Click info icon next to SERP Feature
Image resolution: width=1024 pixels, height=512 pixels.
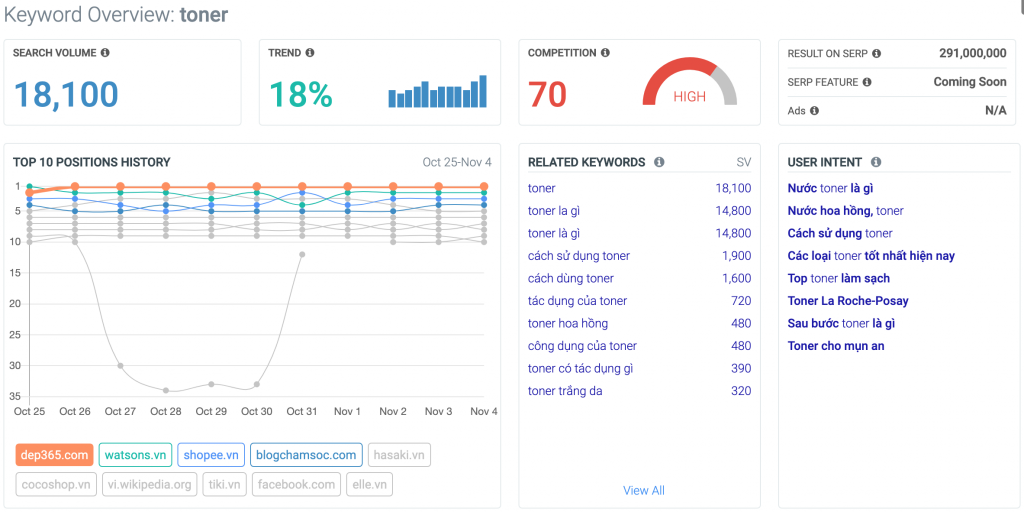point(867,82)
